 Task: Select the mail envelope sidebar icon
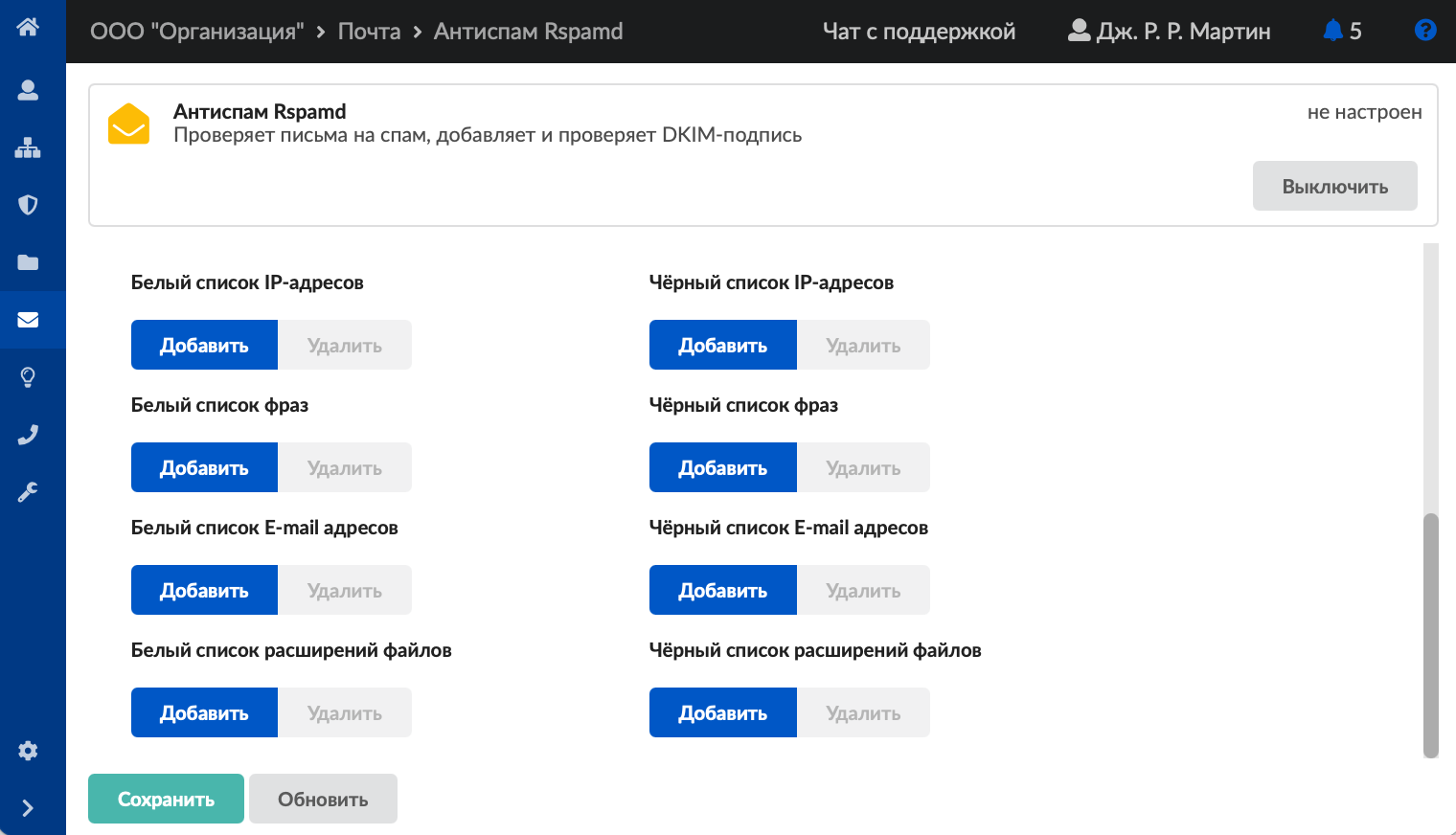(x=28, y=320)
